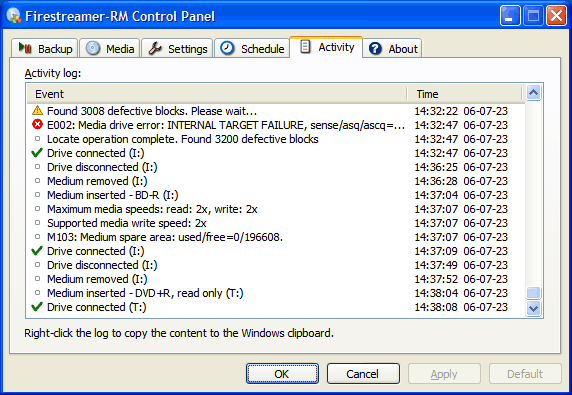Click the Backup tab icon

pyautogui.click(x=25, y=48)
